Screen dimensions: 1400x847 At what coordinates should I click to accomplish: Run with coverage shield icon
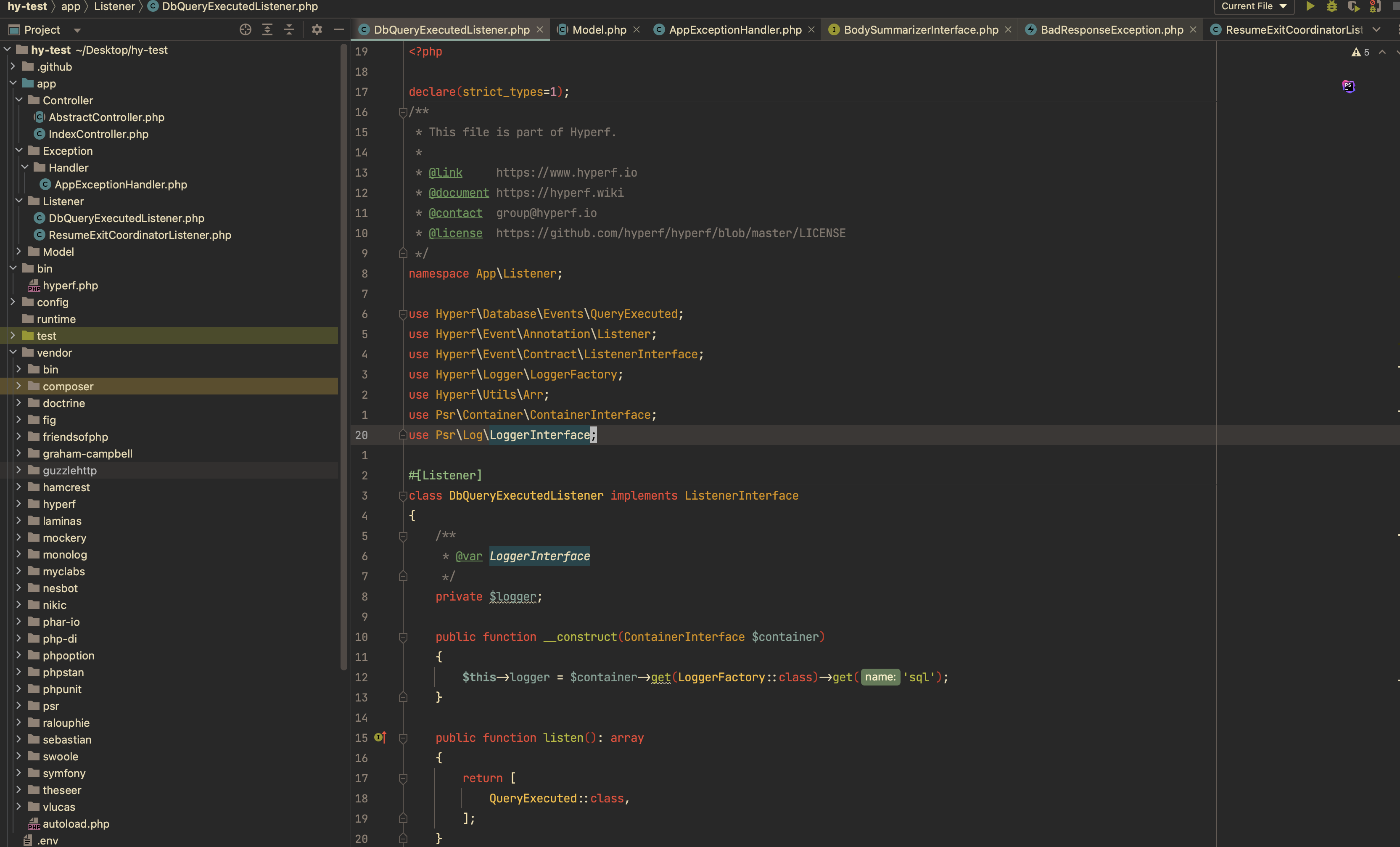coord(1353,6)
